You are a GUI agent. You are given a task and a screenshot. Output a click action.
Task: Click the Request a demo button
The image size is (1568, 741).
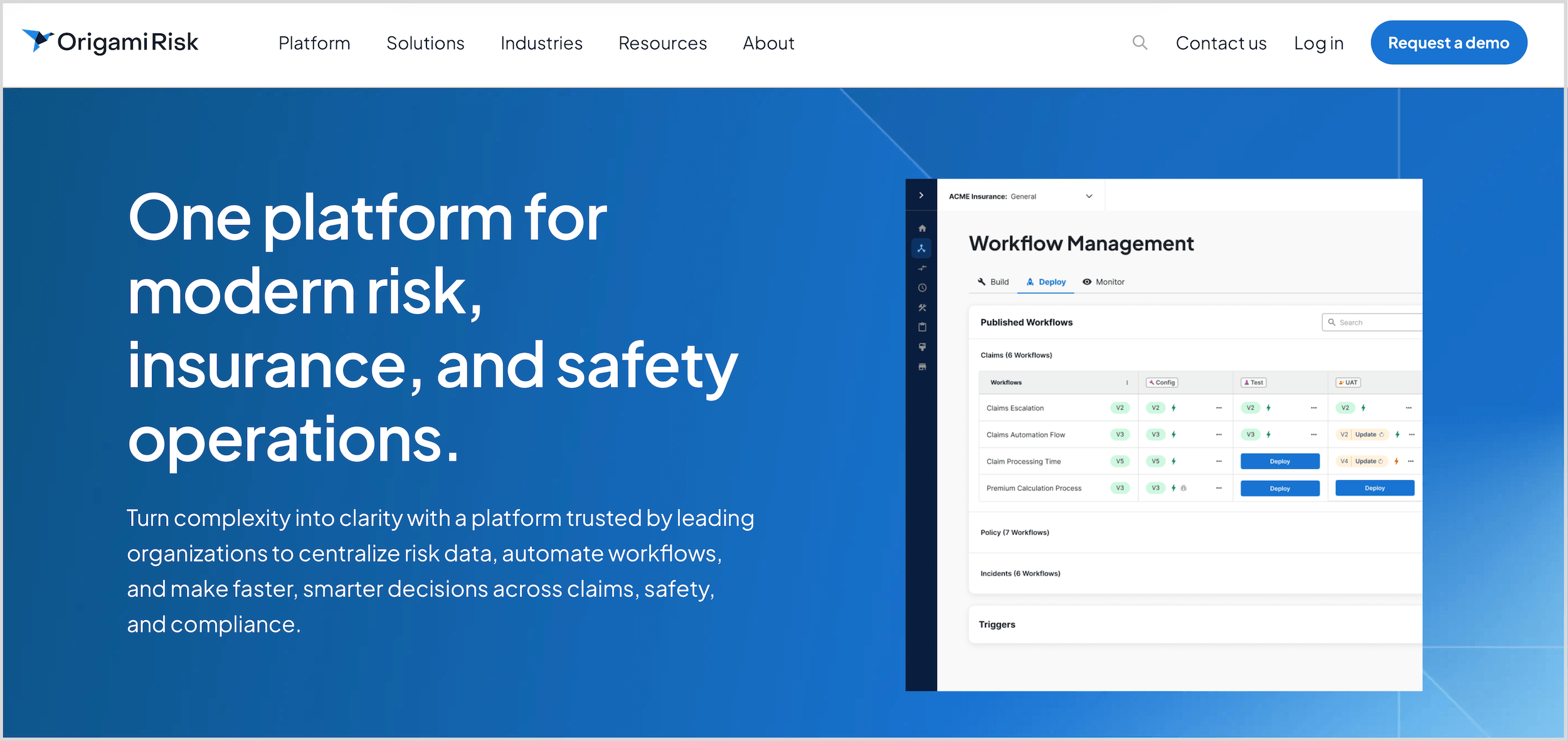[x=1448, y=43]
